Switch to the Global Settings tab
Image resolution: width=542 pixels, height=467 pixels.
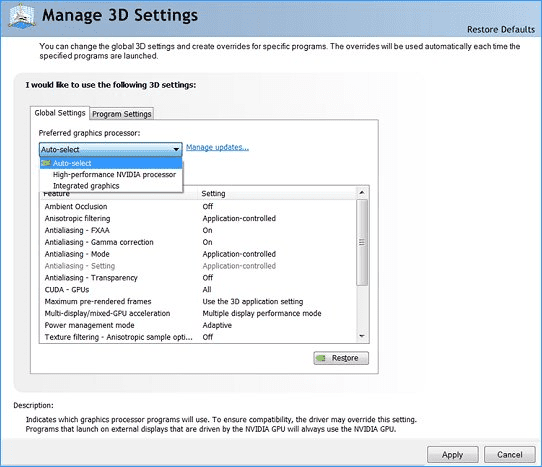60,113
